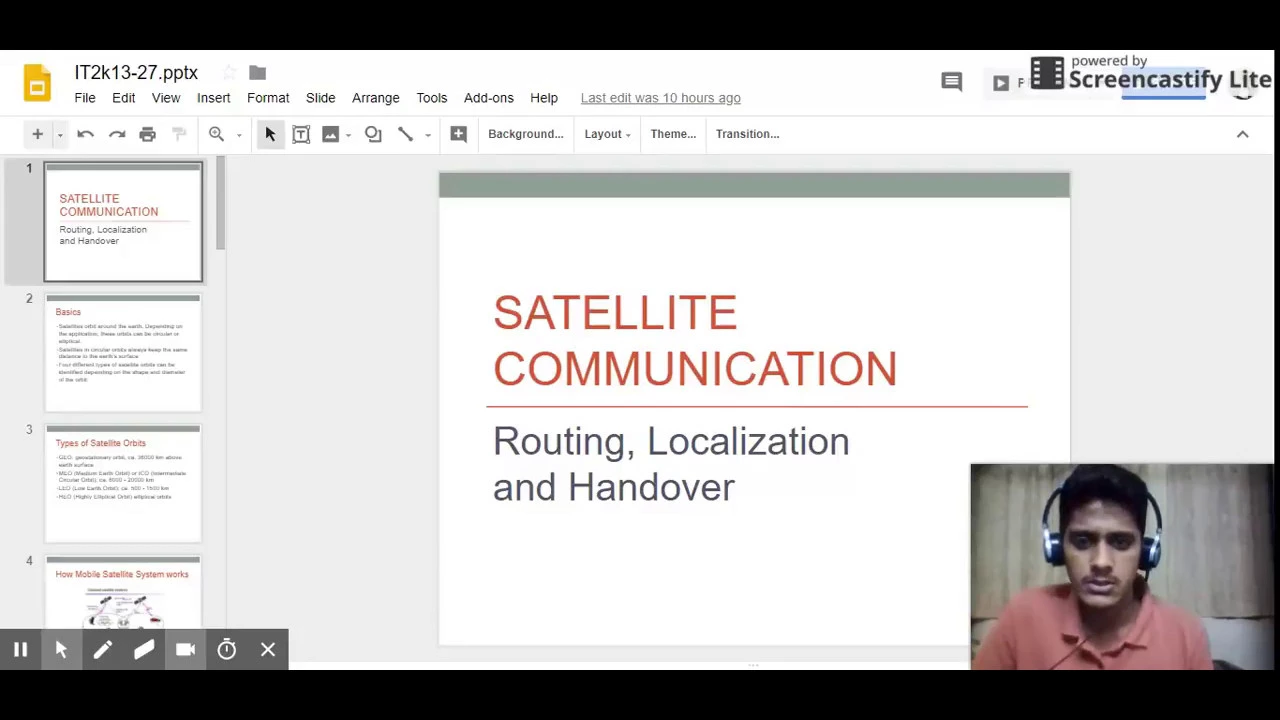Star the IT2k13-27.pptx presentation
The image size is (1280, 720).
pos(229,72)
